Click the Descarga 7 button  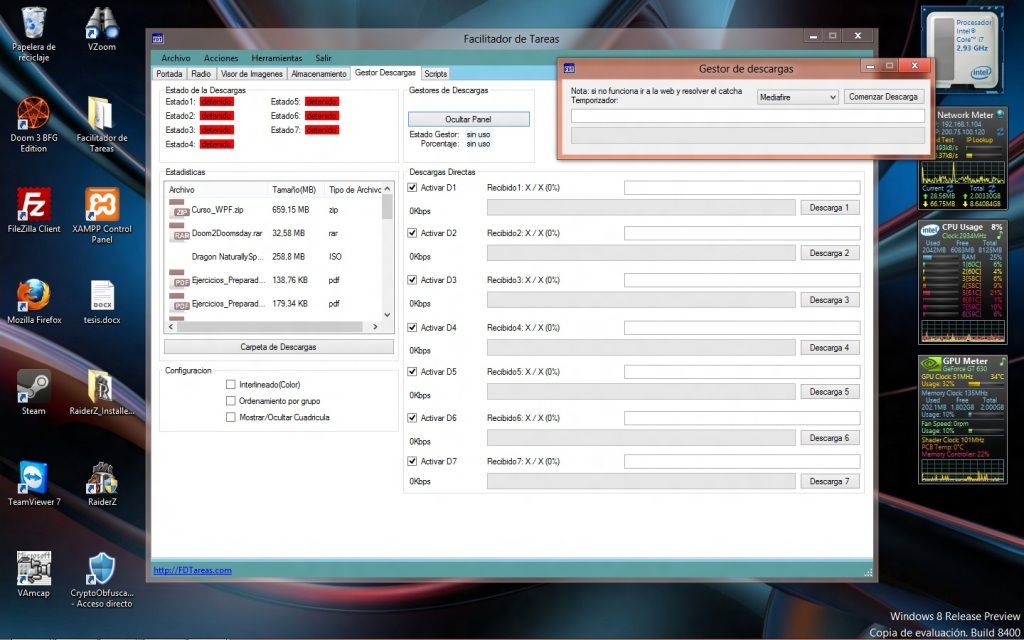click(x=829, y=481)
